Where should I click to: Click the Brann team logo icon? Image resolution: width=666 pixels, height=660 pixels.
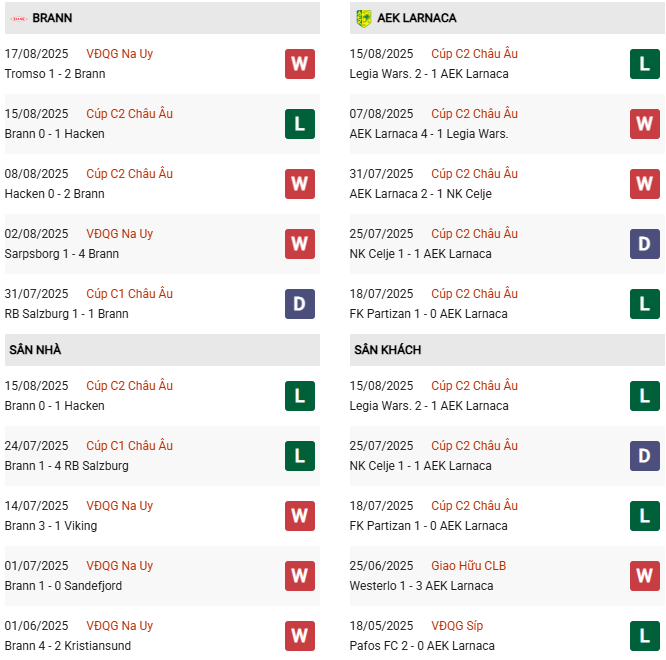pyautogui.click(x=18, y=18)
